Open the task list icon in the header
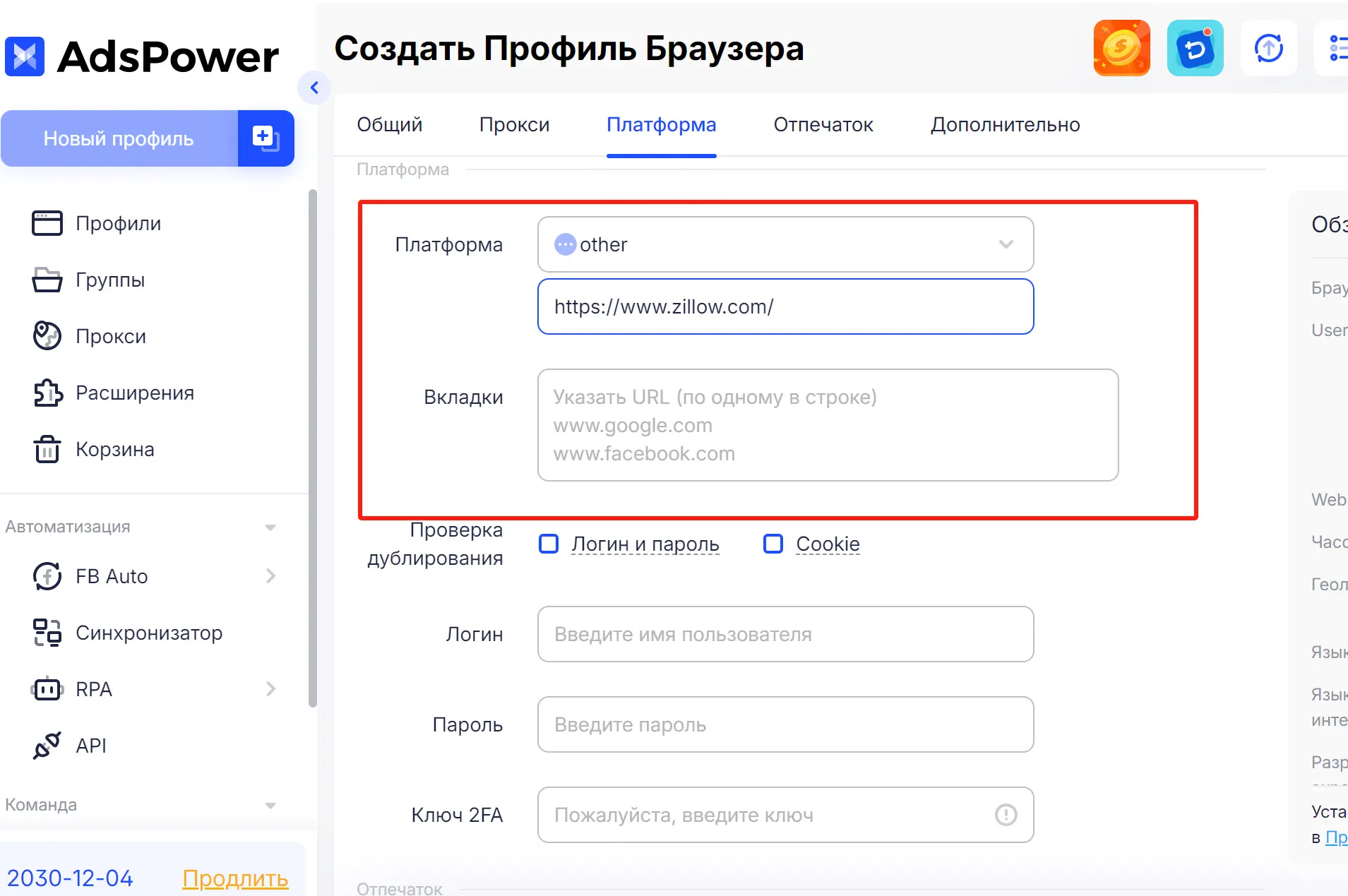This screenshot has height=896, width=1348. point(1335,48)
